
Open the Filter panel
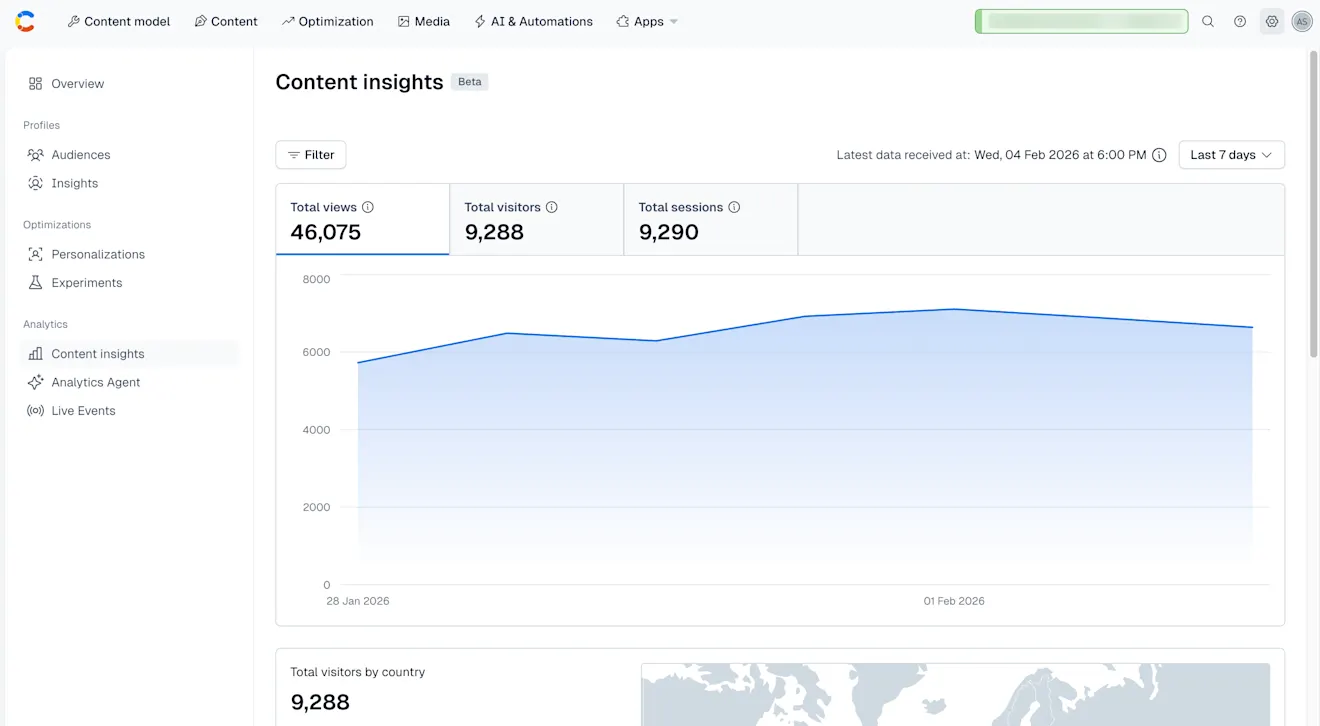tap(310, 155)
